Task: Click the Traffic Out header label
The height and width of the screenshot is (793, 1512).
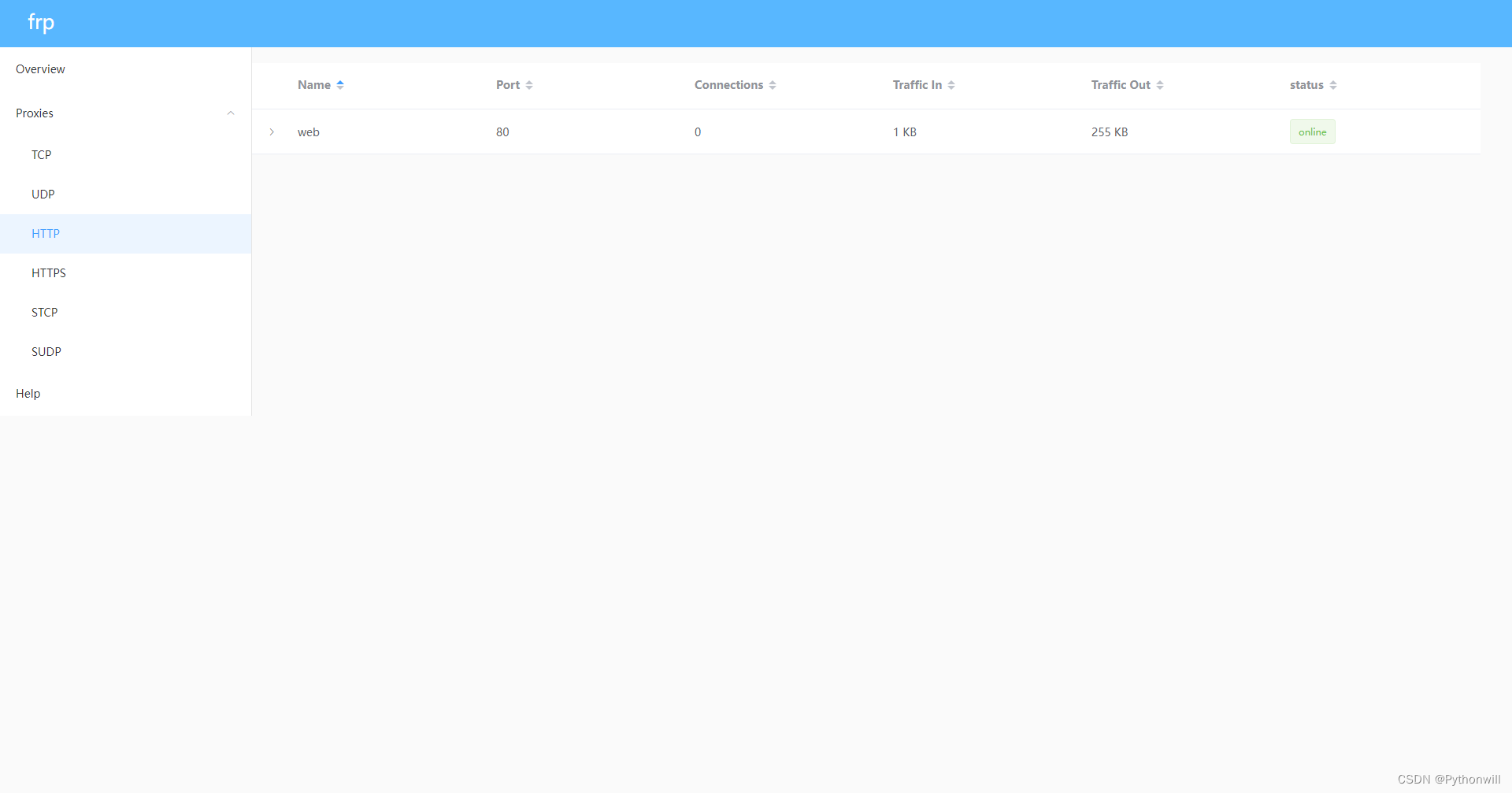Action: 1121,85
